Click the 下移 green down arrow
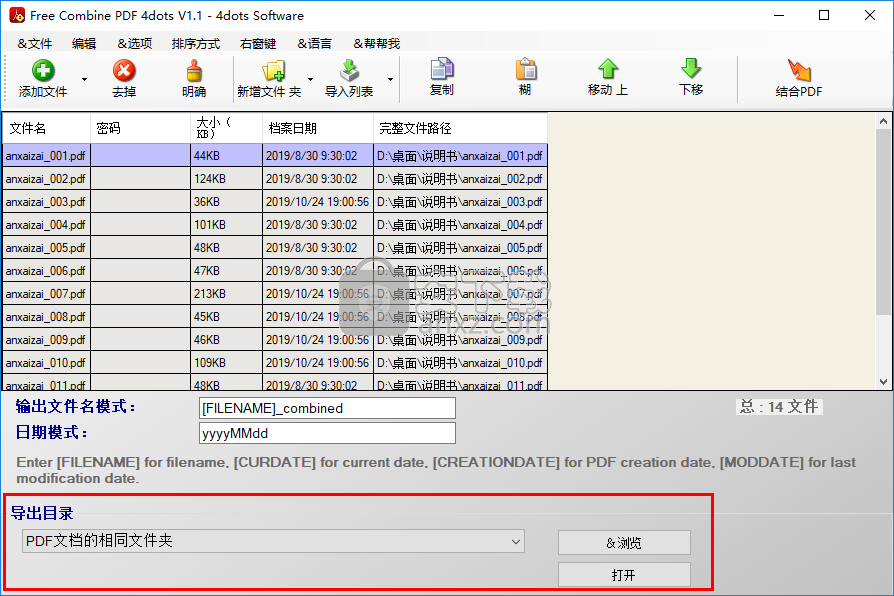Image resolution: width=894 pixels, height=596 pixels. 691,69
